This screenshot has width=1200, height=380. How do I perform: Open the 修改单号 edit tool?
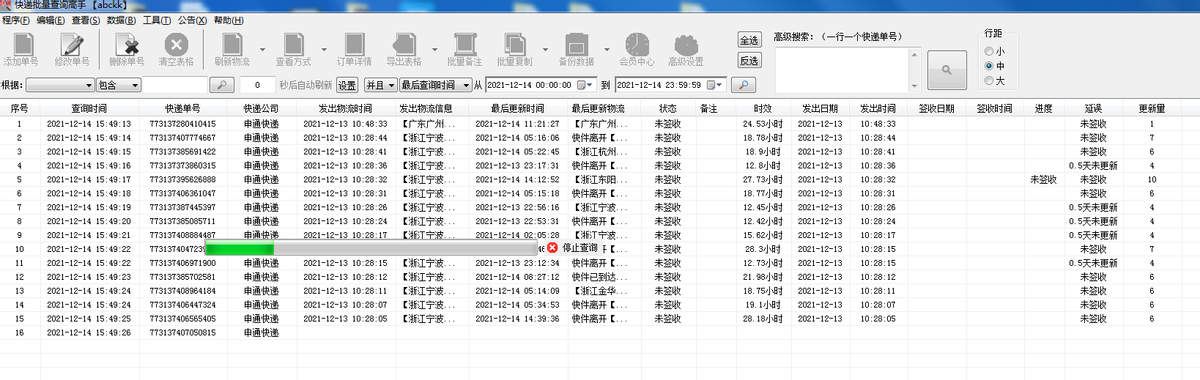(x=71, y=49)
